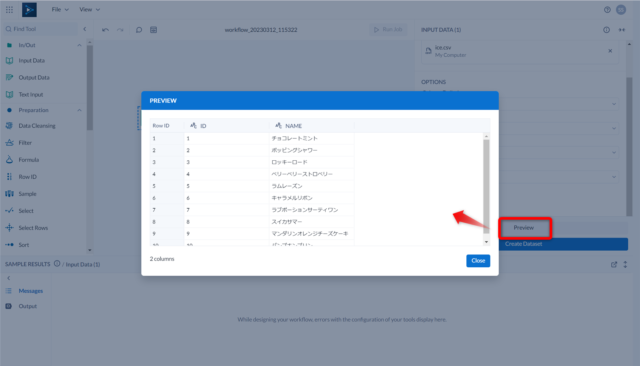The image size is (640, 366).
Task: Select the Row ID tool icon
Action: tap(9, 177)
